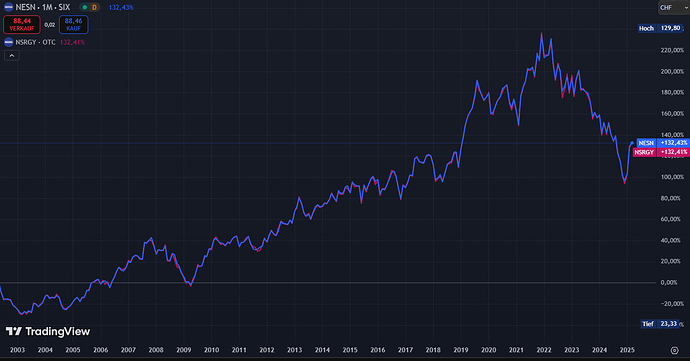Image resolution: width=690 pixels, height=361 pixels.
Task: Click the KAUF 88,46 buy button
Action: pos(73,25)
